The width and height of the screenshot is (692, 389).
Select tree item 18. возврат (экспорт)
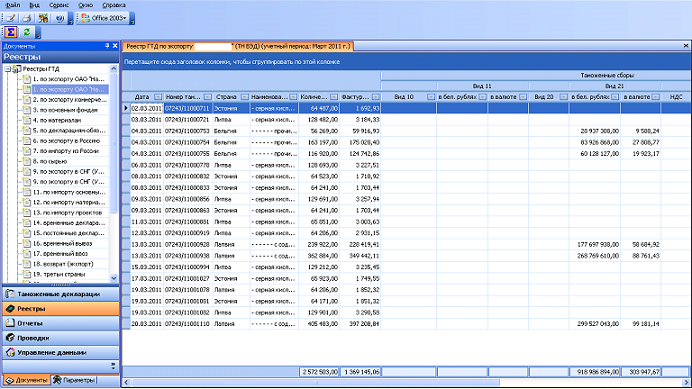63,264
